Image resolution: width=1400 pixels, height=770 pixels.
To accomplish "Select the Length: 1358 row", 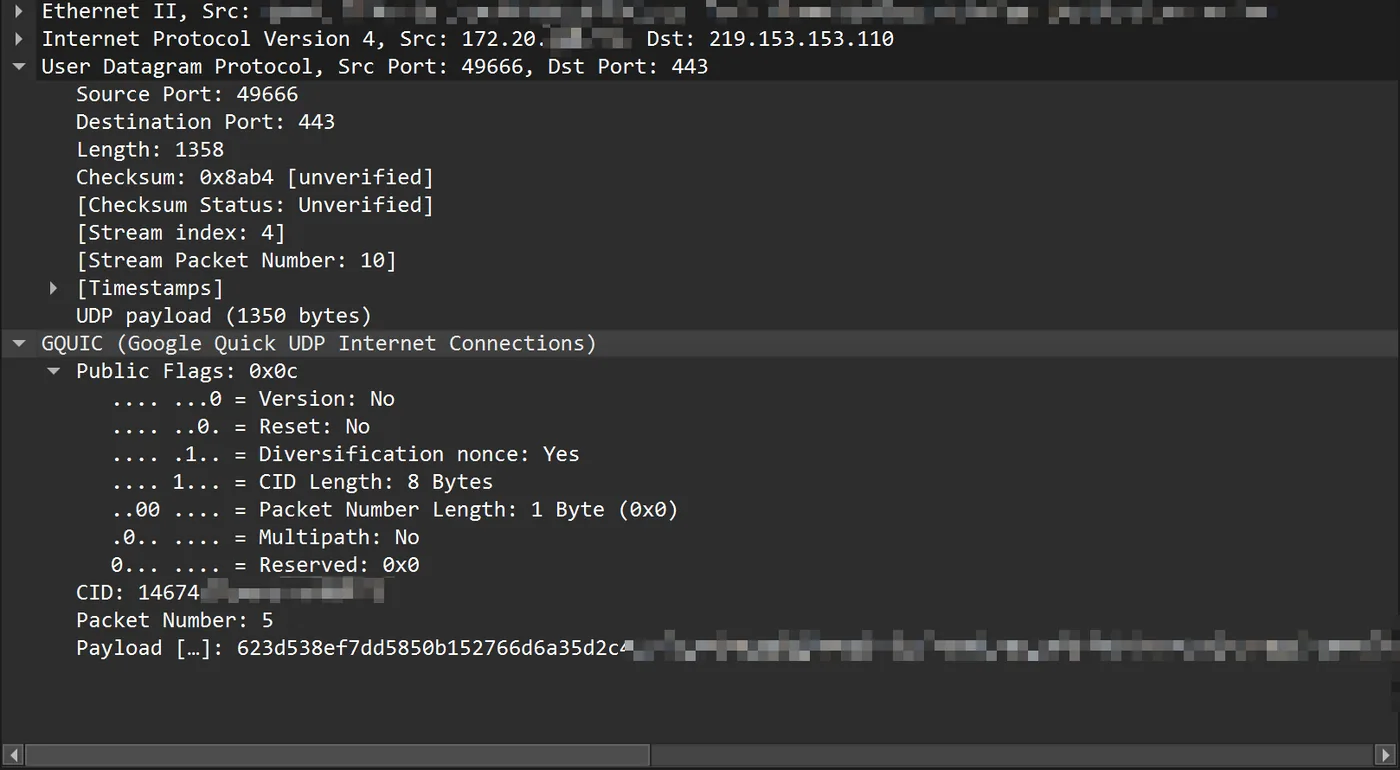I will [x=150, y=150].
